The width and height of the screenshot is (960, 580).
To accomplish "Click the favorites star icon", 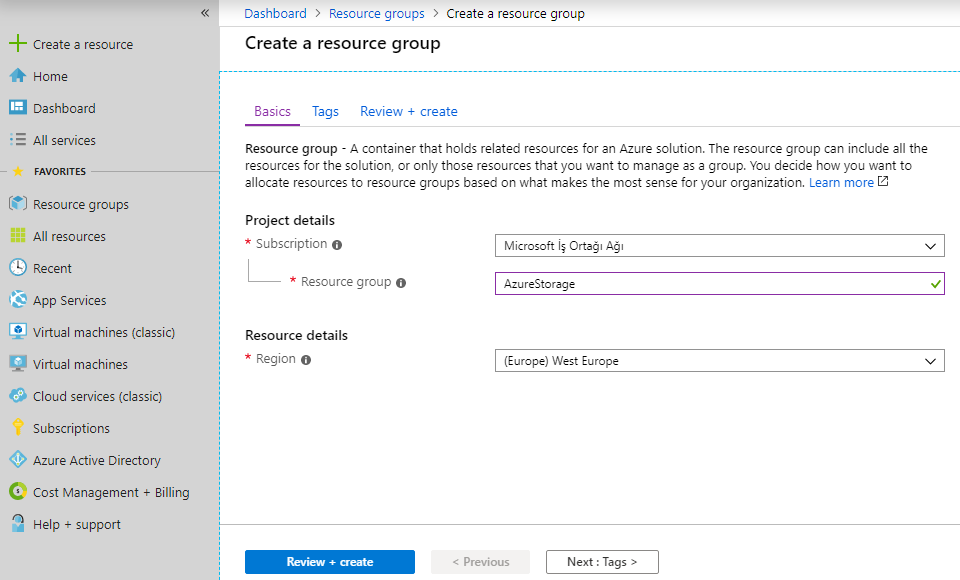I will (x=18, y=171).
